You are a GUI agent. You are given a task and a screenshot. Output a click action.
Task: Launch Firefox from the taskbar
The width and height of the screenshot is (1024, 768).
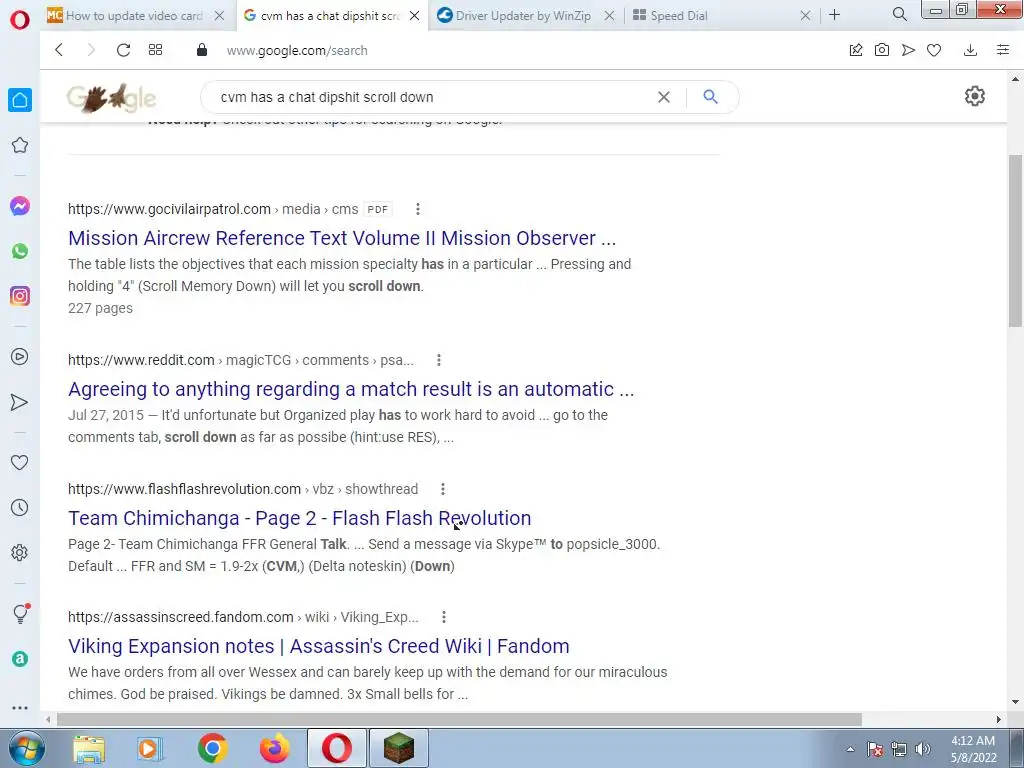pyautogui.click(x=274, y=748)
